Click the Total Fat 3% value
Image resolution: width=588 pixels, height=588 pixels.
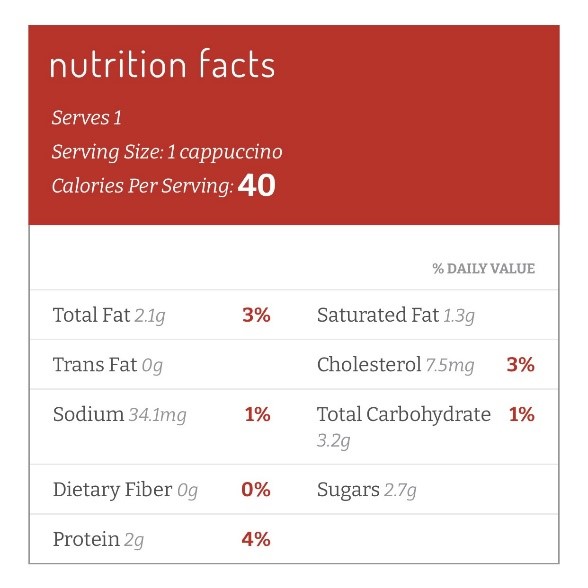click(256, 315)
